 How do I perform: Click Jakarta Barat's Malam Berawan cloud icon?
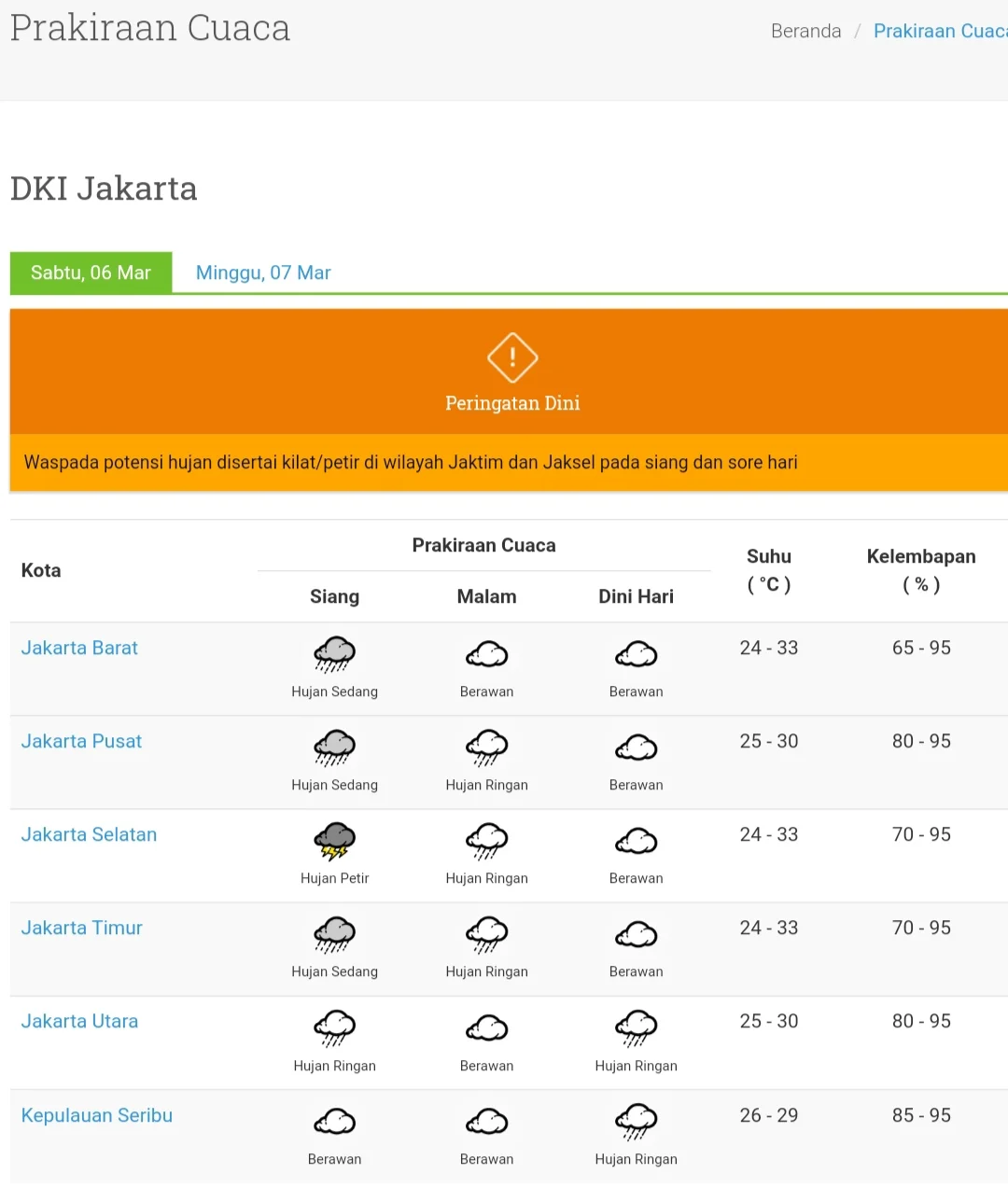tap(486, 654)
